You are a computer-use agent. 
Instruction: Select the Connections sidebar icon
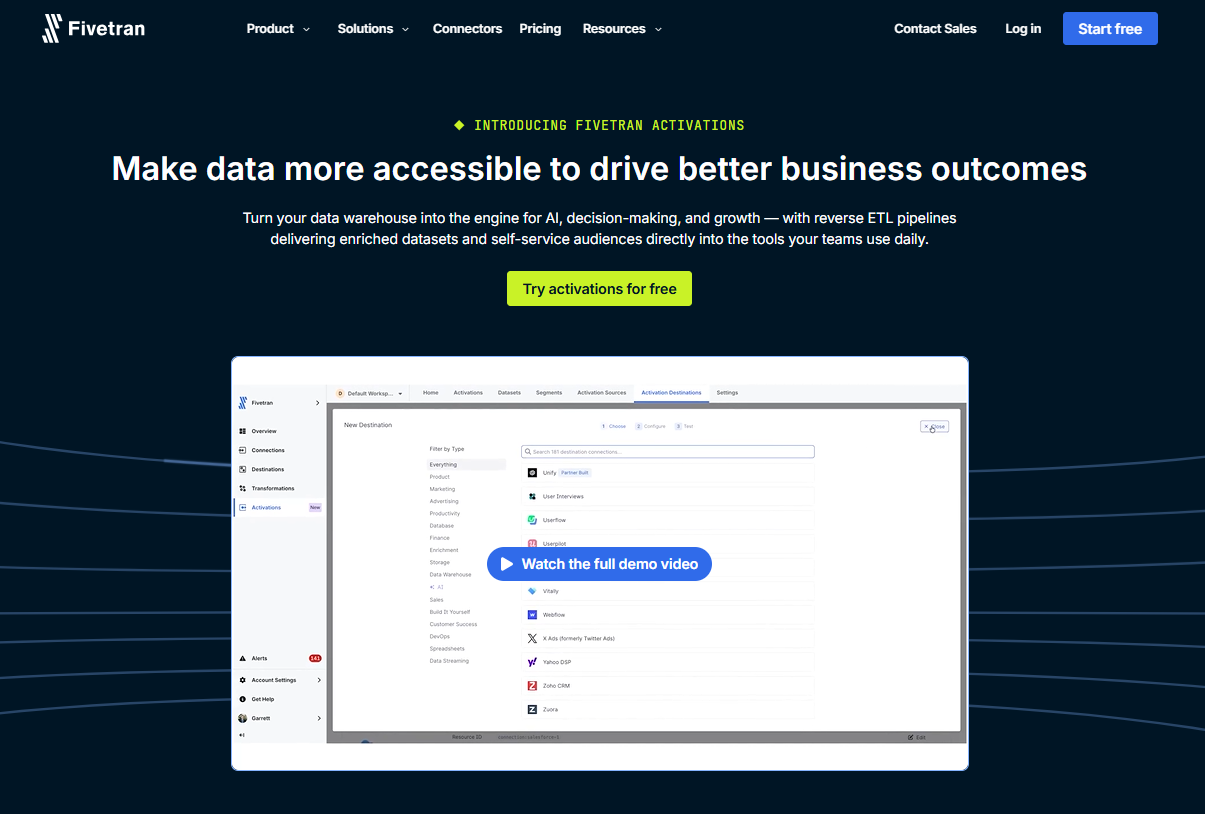[x=242, y=450]
